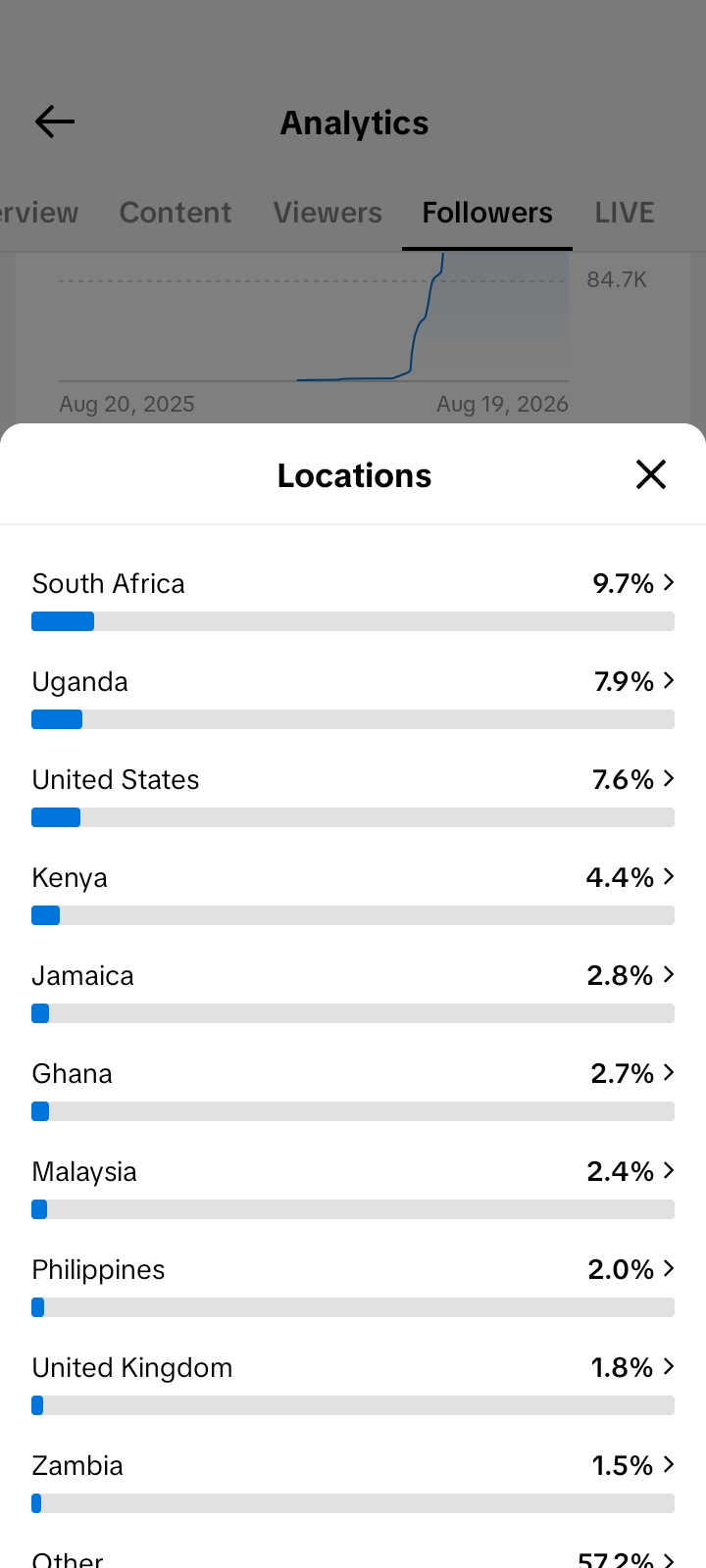This screenshot has width=706, height=1568.
Task: Open Malaysia chevron arrow
Action: (669, 1170)
